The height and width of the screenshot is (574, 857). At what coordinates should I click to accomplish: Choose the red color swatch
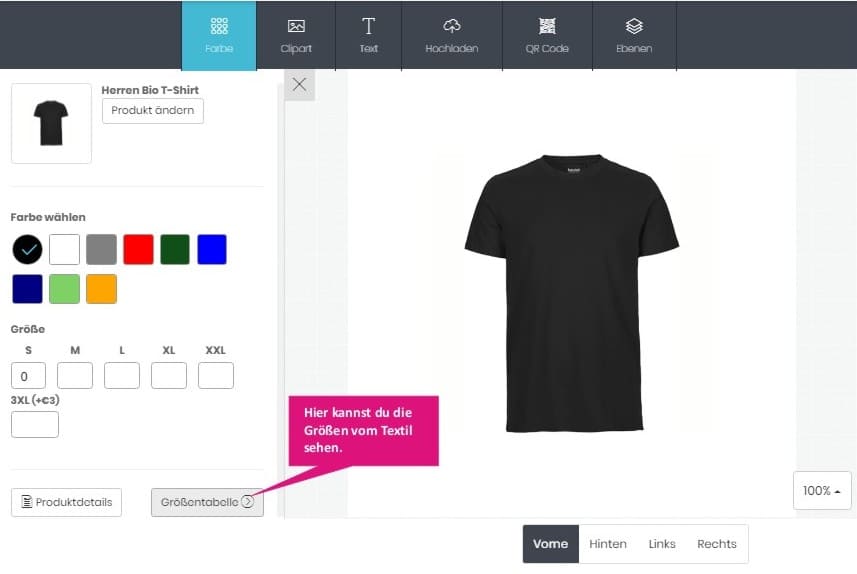tap(138, 249)
